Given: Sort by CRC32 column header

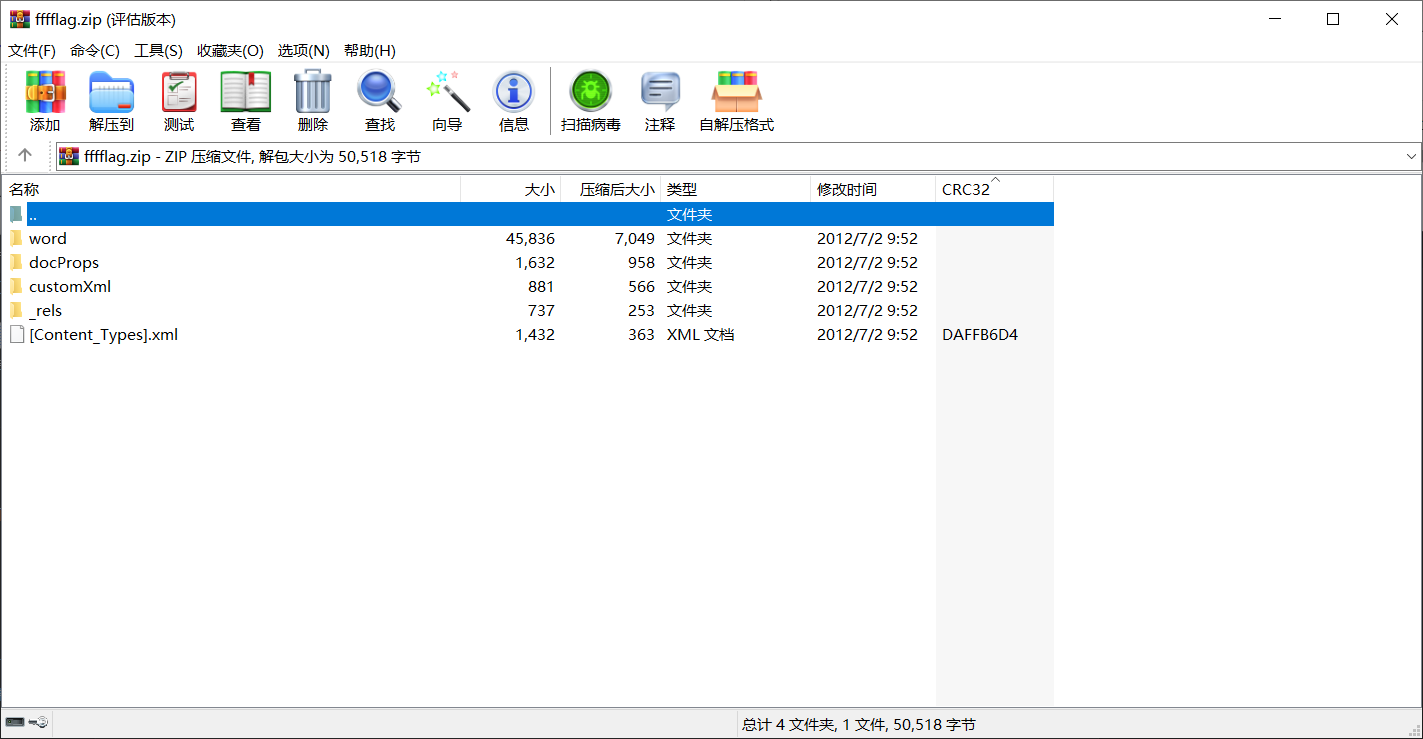Looking at the screenshot, I should tap(995, 189).
